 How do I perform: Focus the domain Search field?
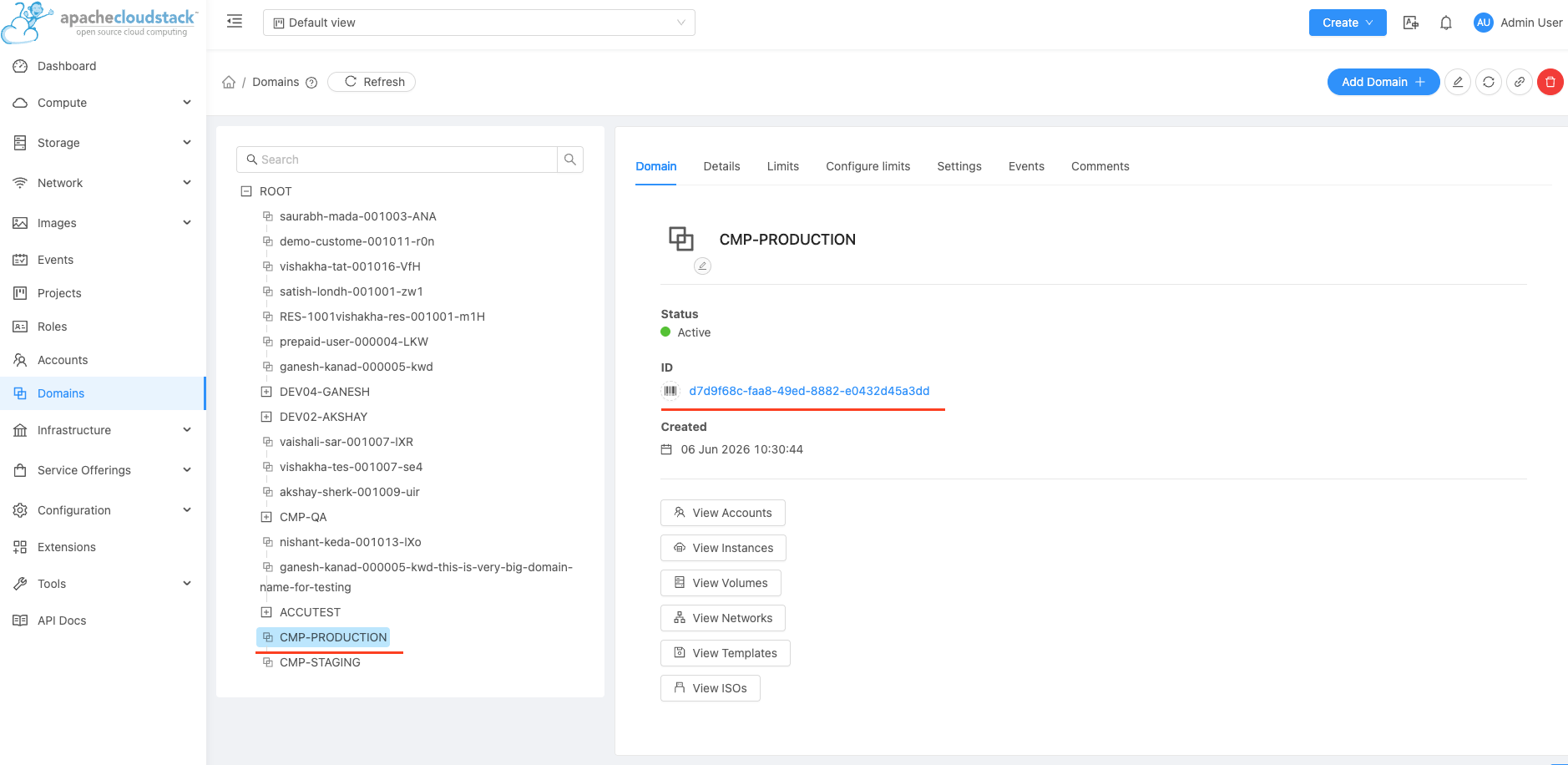(x=397, y=160)
